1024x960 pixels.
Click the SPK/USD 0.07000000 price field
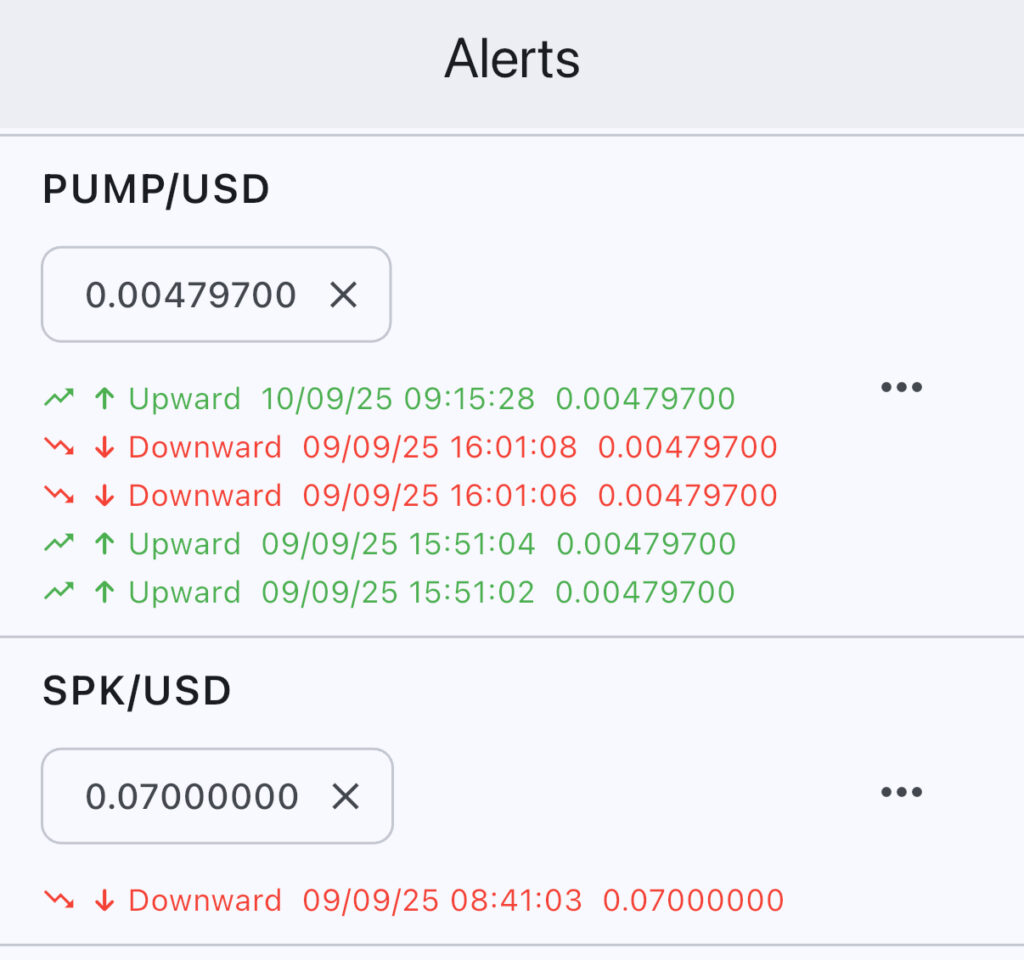[x=192, y=796]
